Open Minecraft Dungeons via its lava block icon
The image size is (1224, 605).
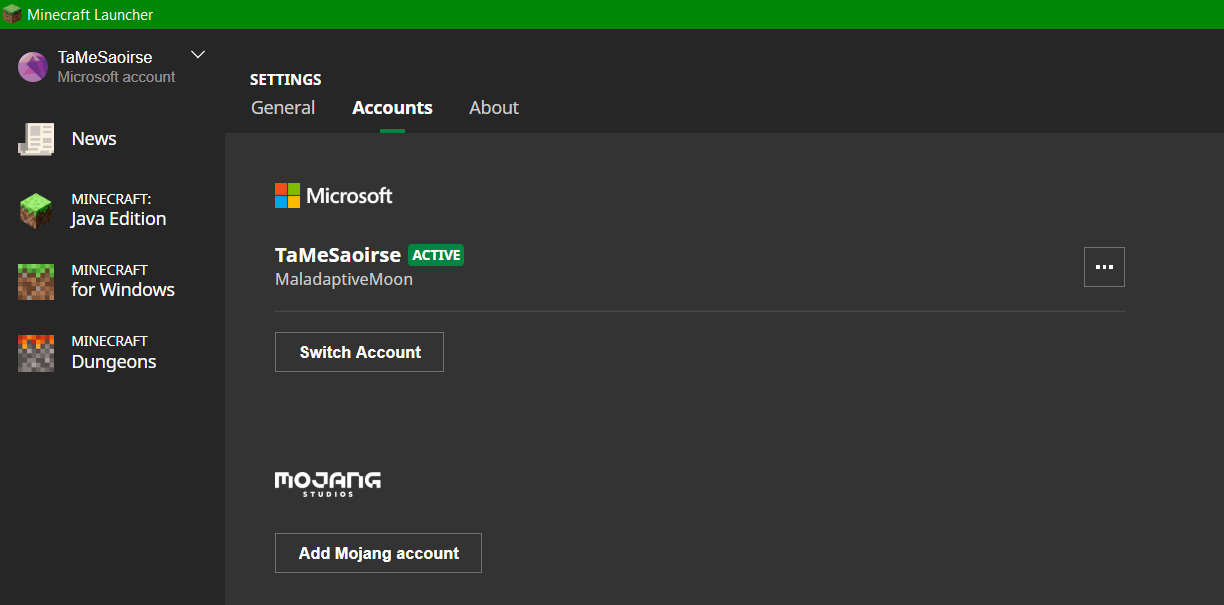[36, 353]
